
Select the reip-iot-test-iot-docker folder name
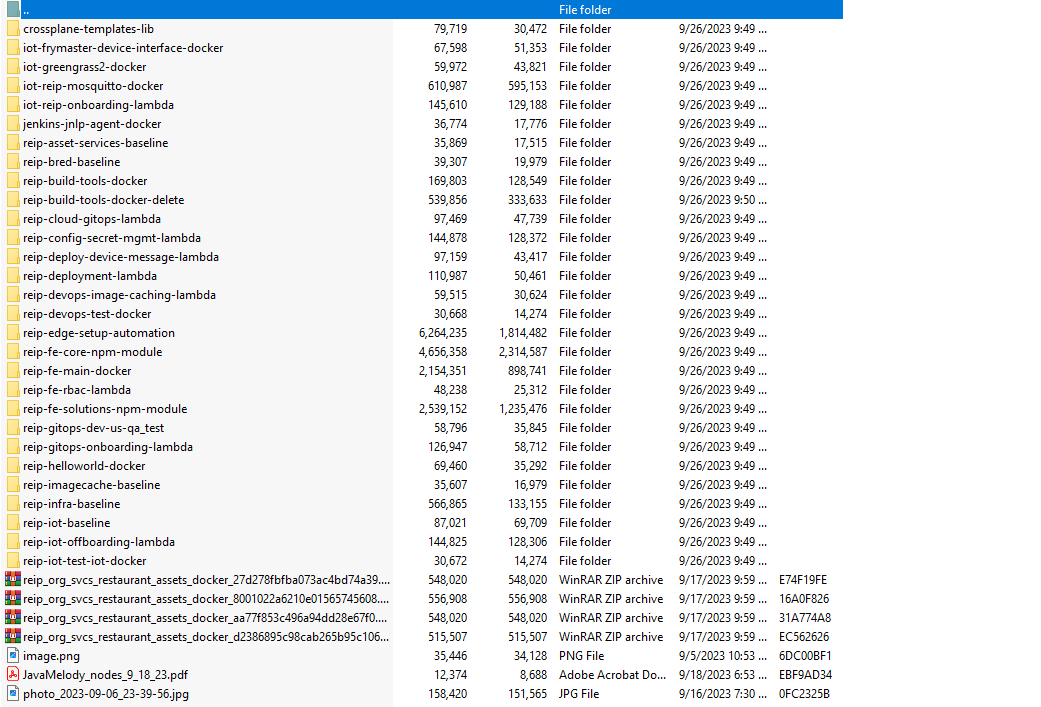(x=84, y=561)
